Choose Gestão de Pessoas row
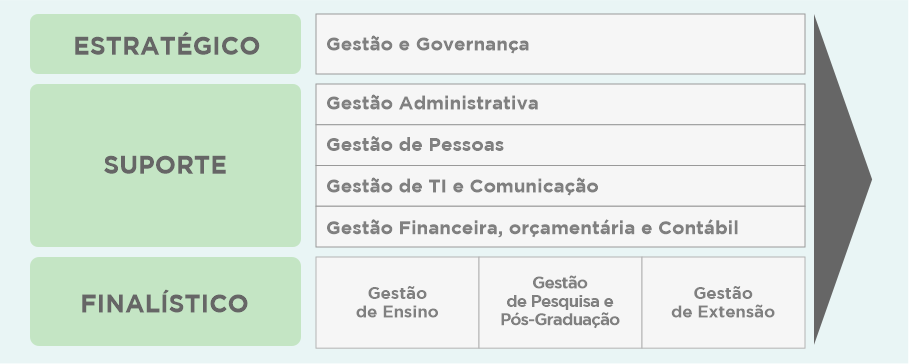 point(560,145)
